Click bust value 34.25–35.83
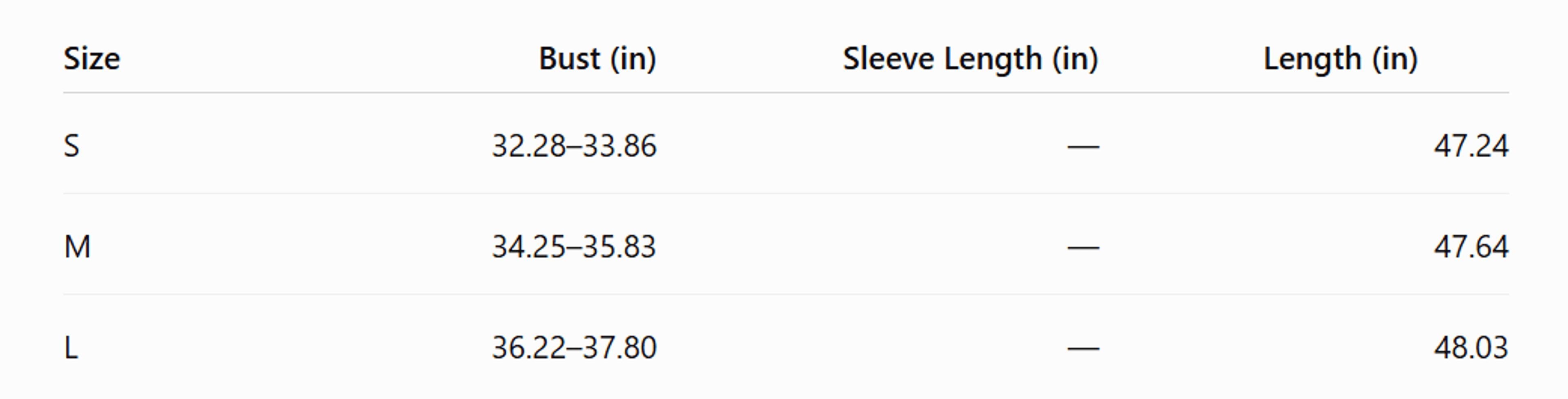This screenshot has width=1568, height=399. click(x=574, y=247)
